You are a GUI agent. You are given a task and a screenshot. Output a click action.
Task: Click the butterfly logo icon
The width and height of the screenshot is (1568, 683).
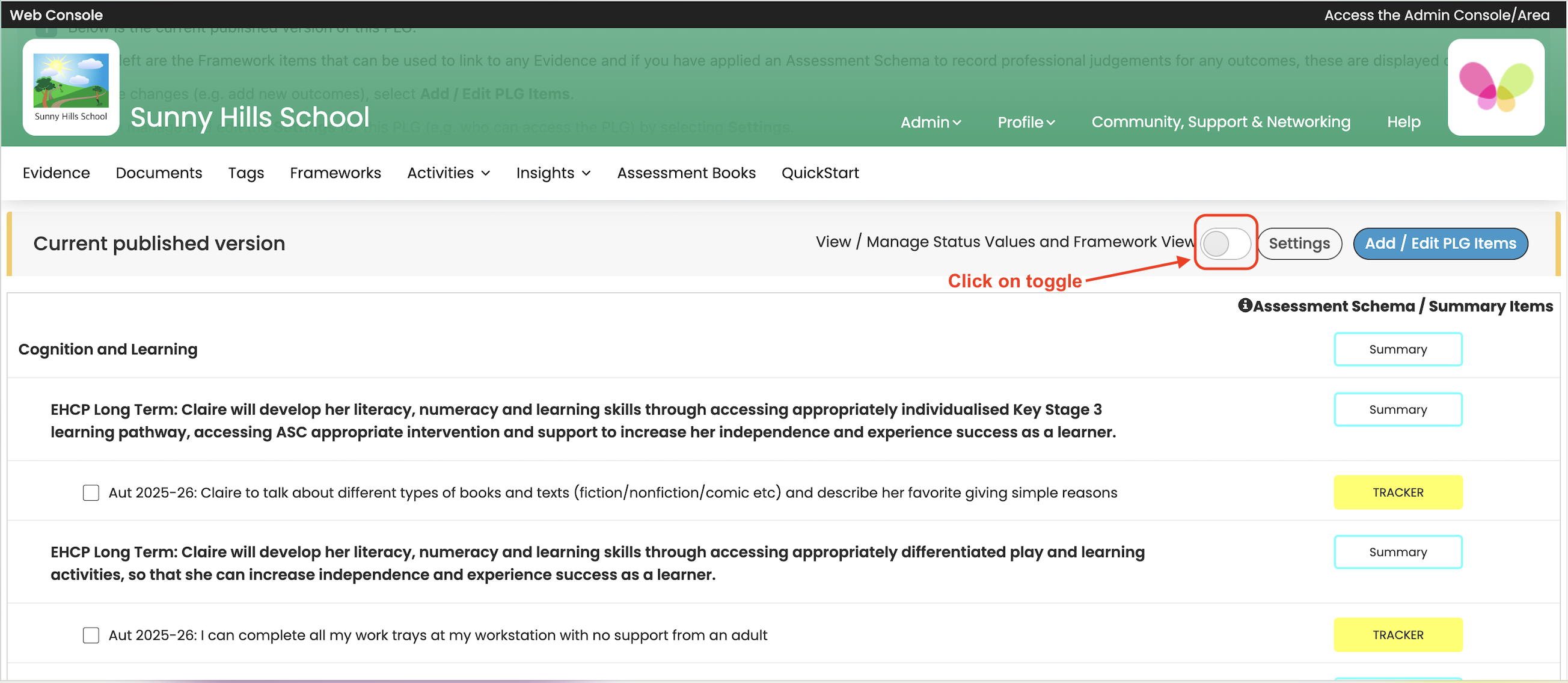[x=1495, y=87]
